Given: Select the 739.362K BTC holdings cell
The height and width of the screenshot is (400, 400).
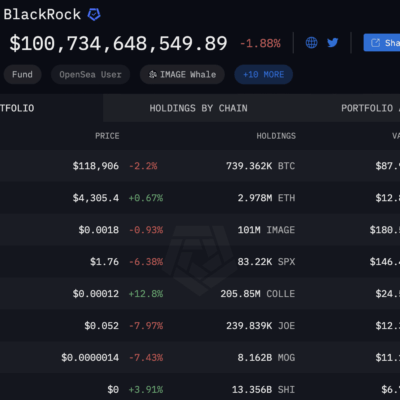Looking at the screenshot, I should click(x=261, y=166).
